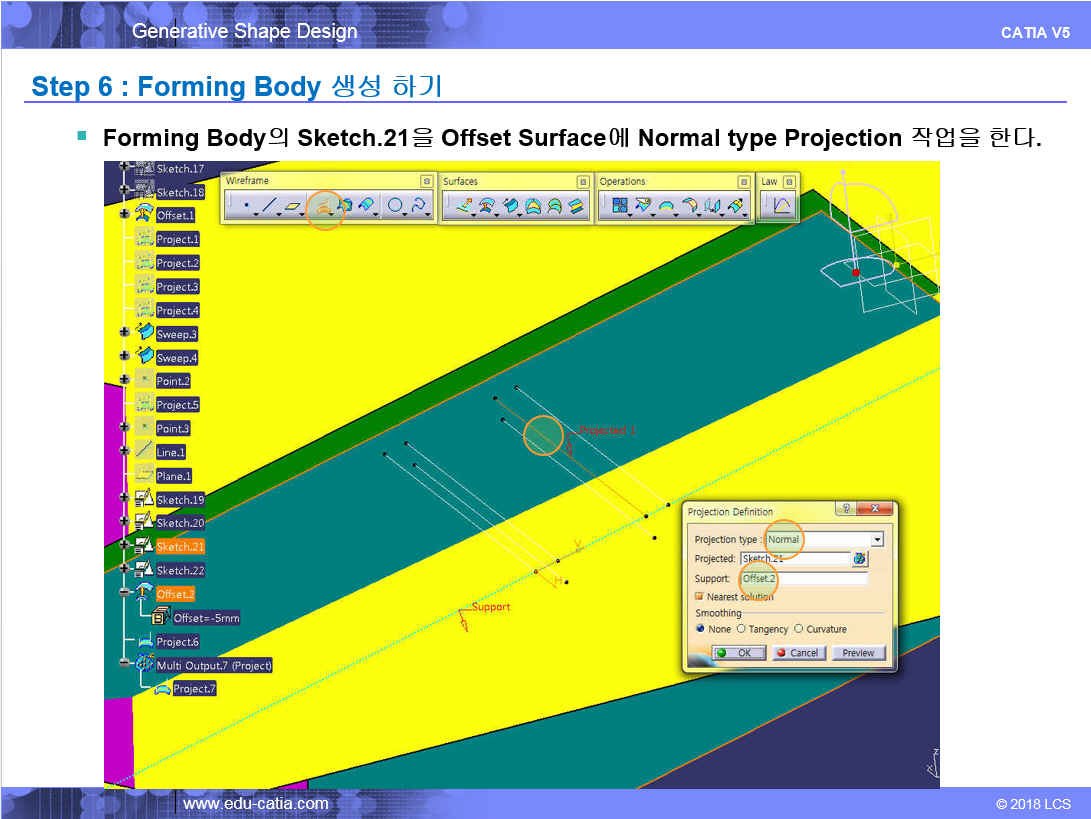Image resolution: width=1091 pixels, height=819 pixels.
Task: Click the Plane tool icon
Action: (x=293, y=207)
